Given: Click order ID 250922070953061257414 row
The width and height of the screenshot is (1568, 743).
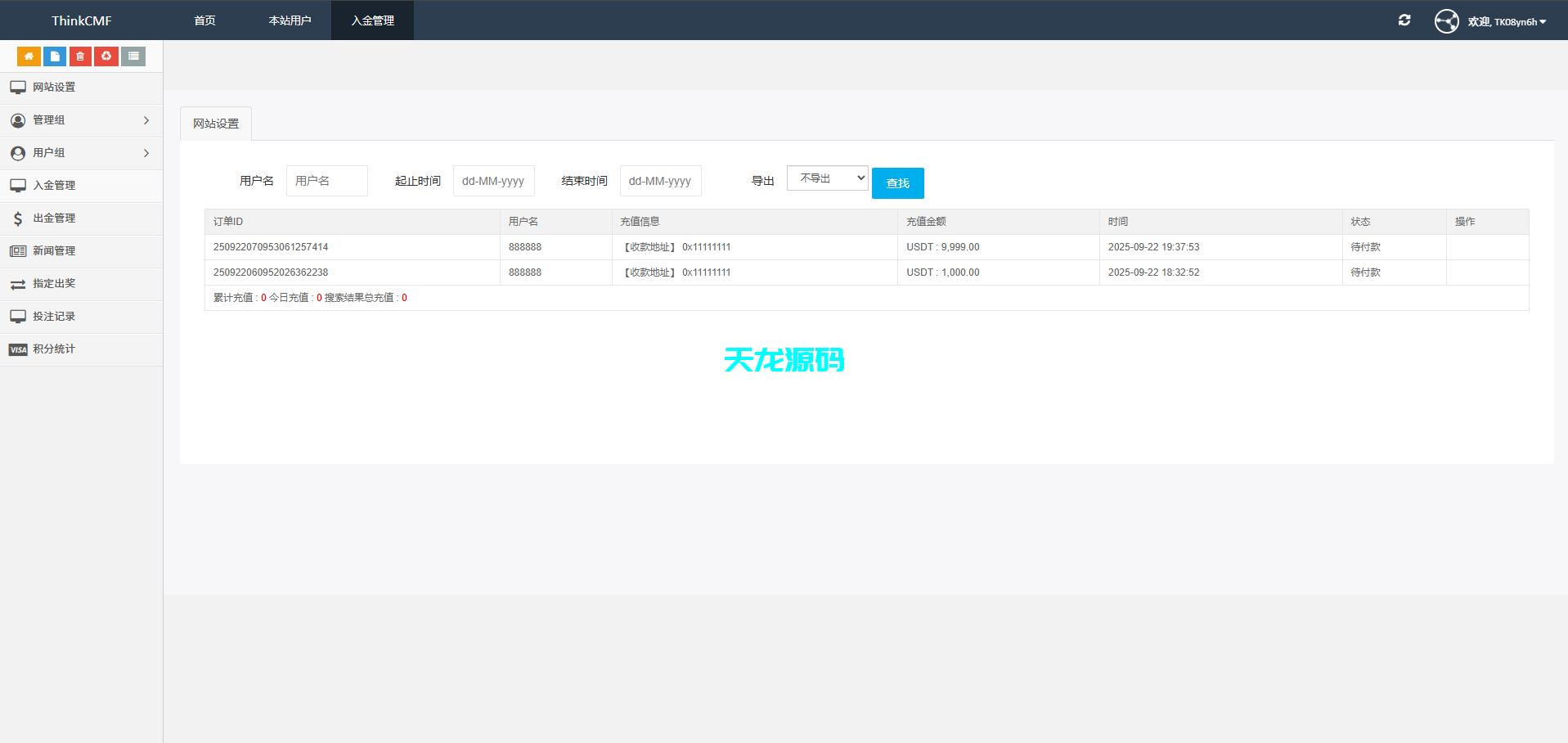Looking at the screenshot, I should click(271, 246).
